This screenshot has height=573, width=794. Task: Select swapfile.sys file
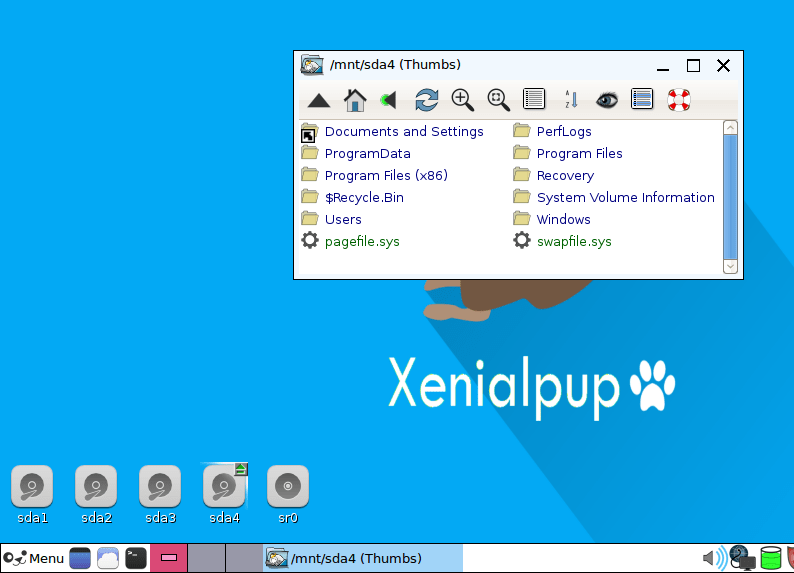tap(562, 241)
